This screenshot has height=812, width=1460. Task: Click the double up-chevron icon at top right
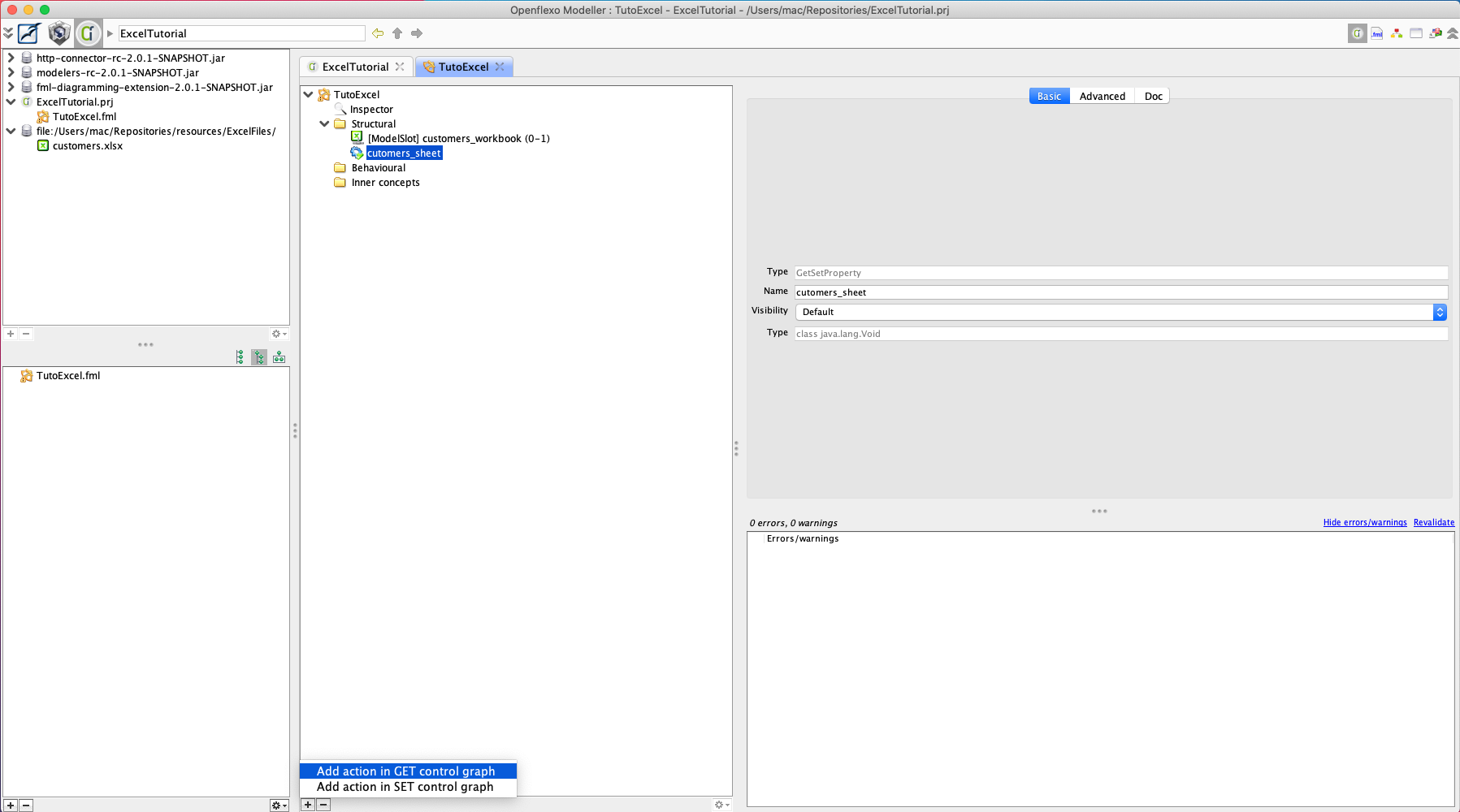pos(1453,33)
